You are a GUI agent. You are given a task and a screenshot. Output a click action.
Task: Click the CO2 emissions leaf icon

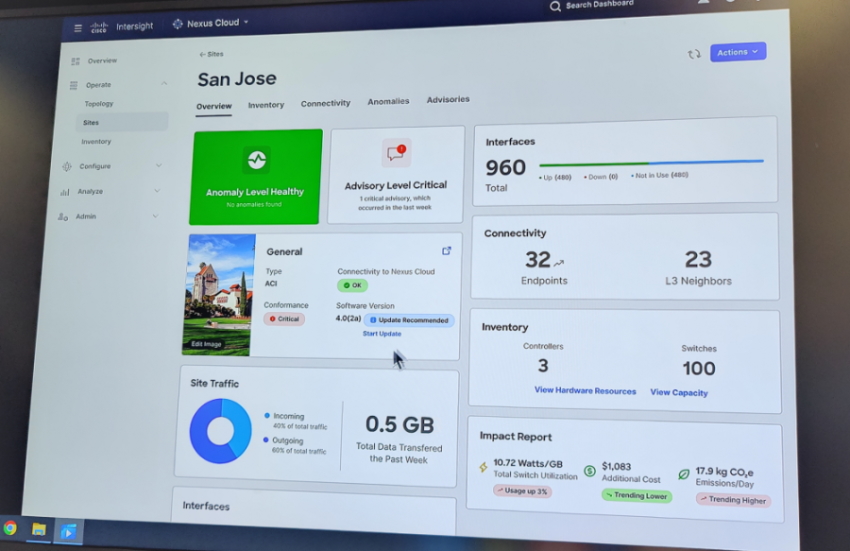[x=684, y=475]
